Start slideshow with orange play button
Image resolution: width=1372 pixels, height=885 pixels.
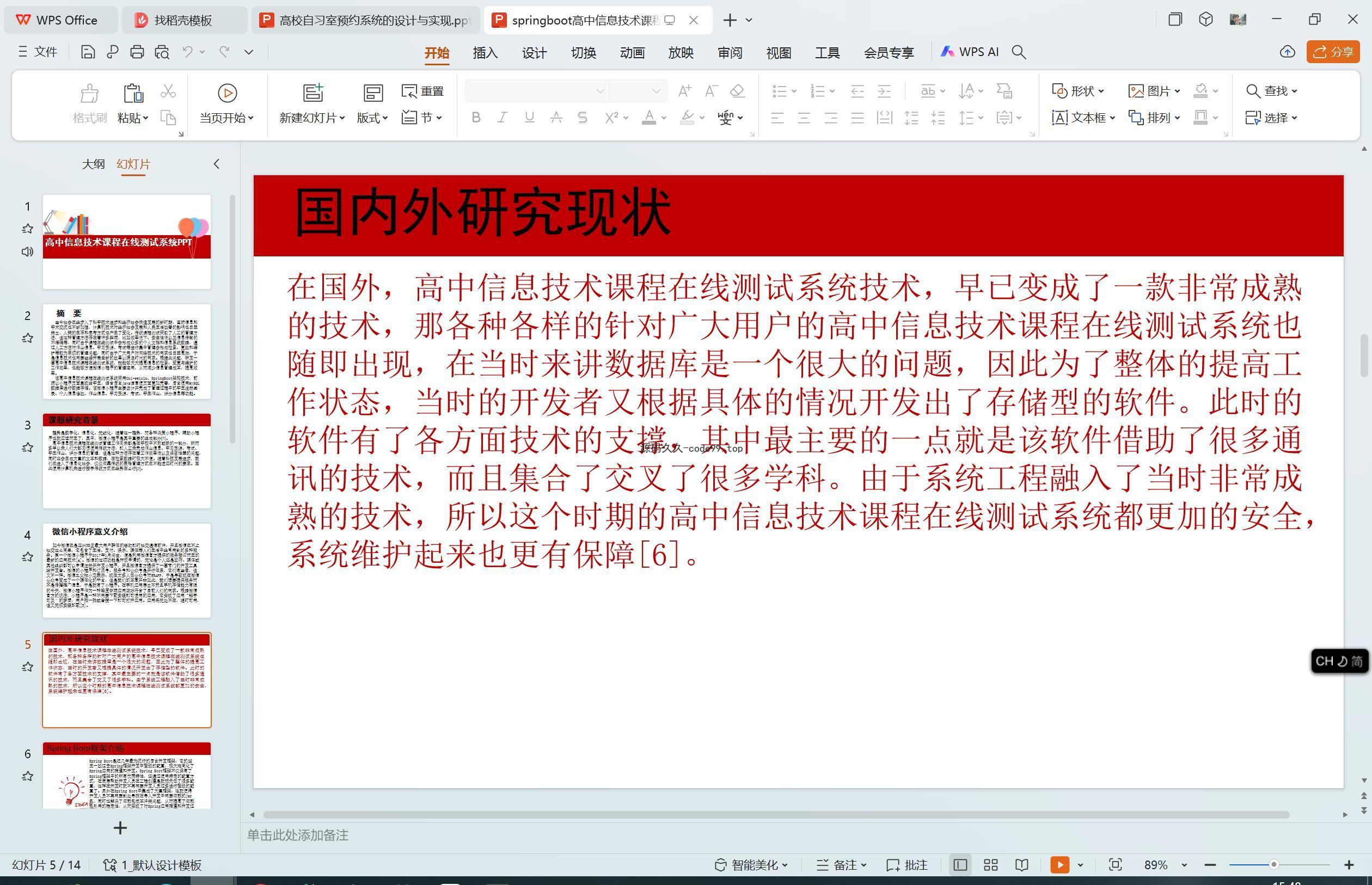pyautogui.click(x=1059, y=865)
